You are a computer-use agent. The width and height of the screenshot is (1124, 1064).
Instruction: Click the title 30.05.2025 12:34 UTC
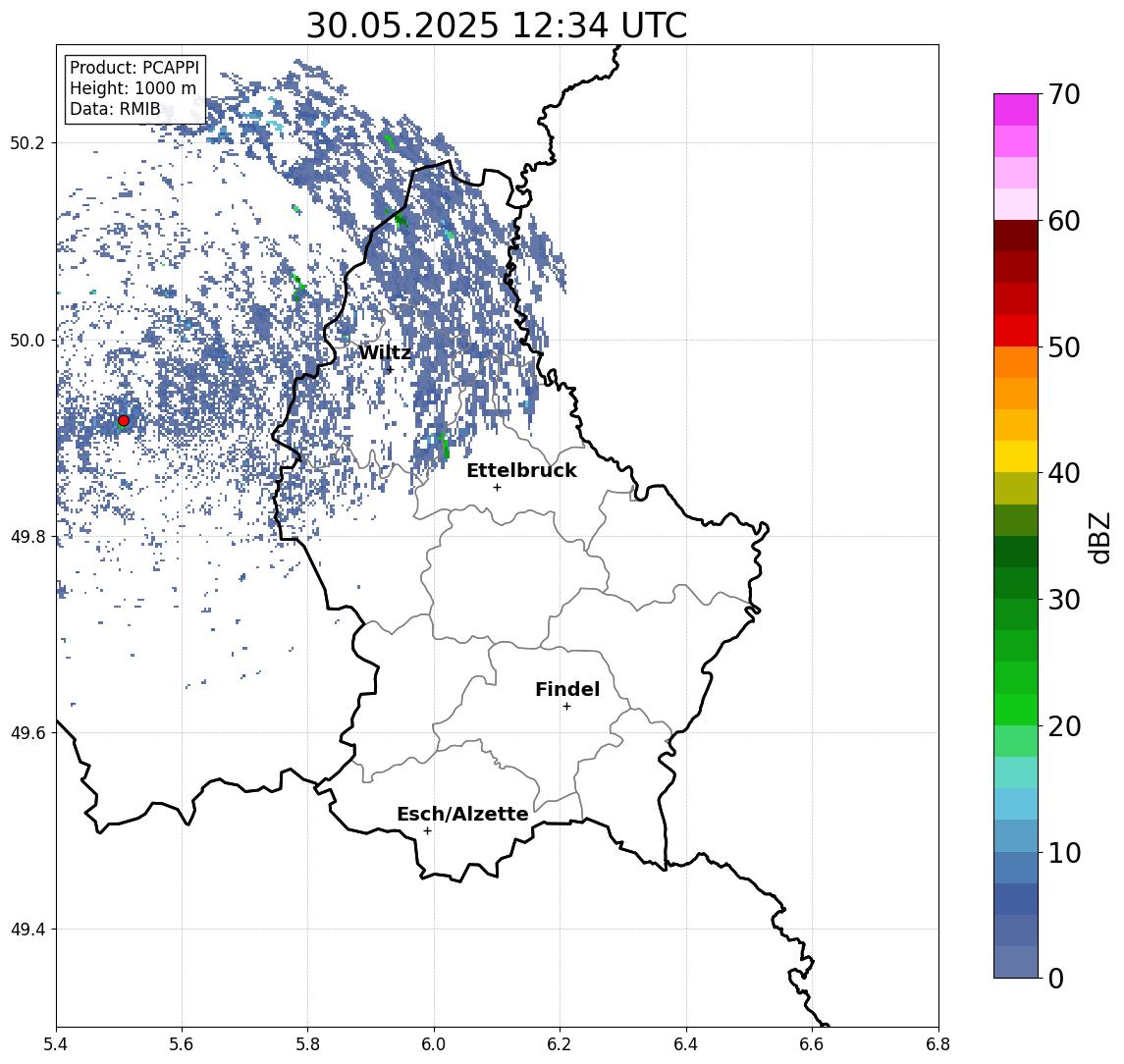[497, 26]
